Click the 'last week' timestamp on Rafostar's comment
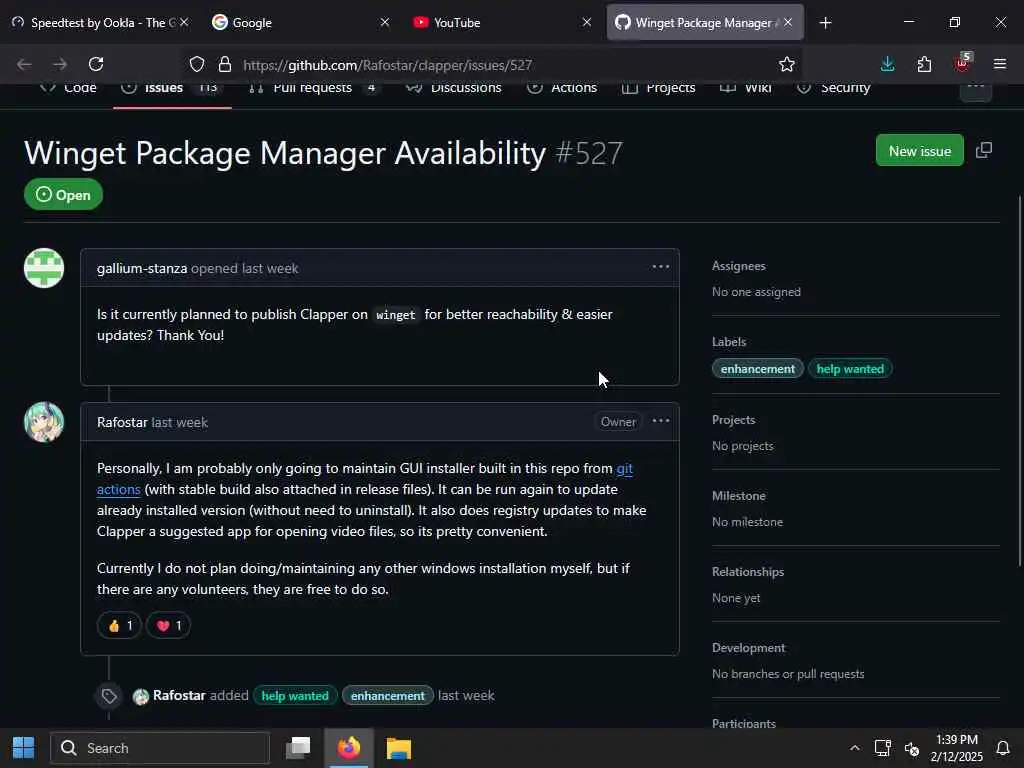1024x768 pixels. coord(180,423)
